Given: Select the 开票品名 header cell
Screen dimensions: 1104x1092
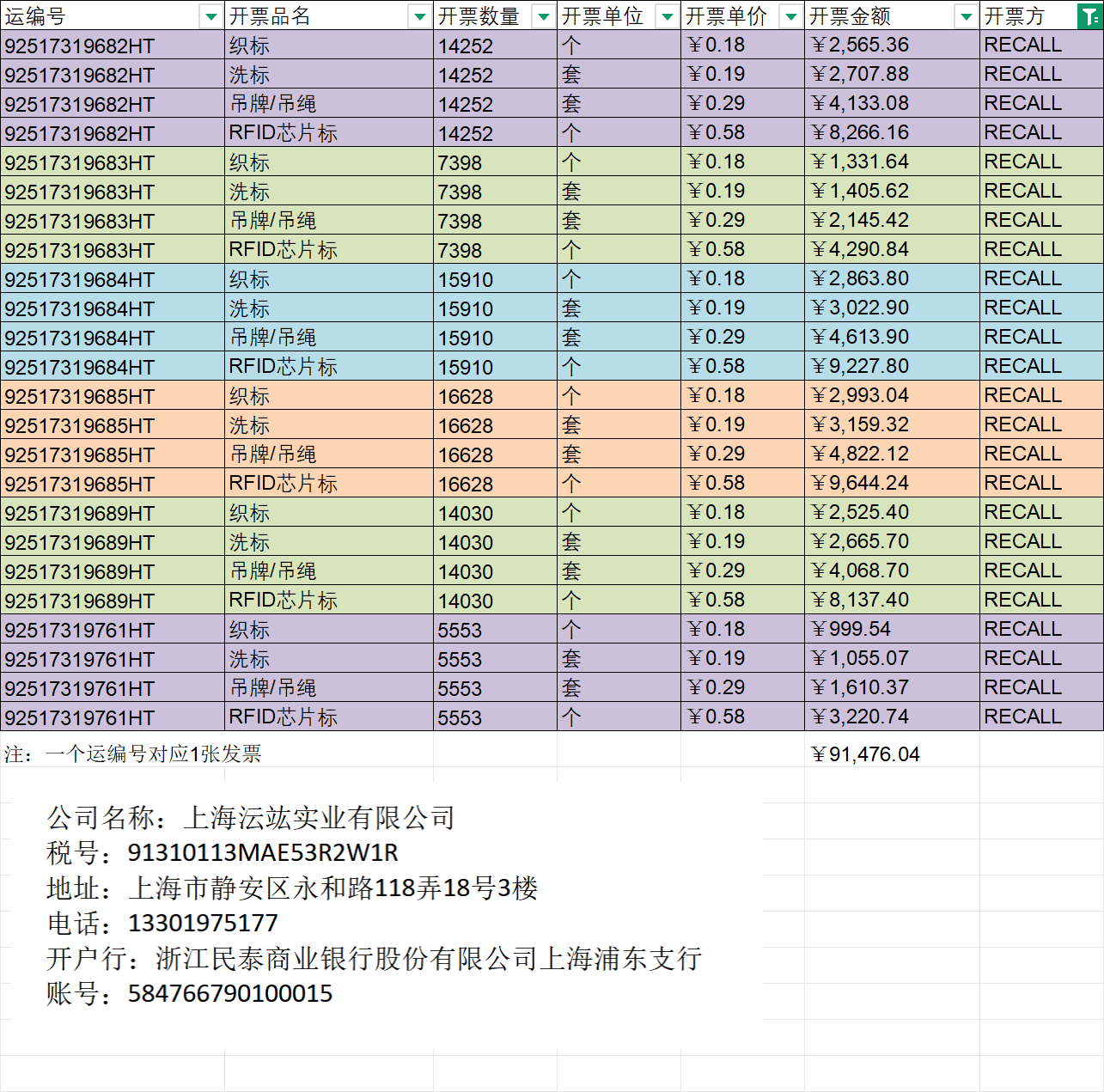Looking at the screenshot, I should (318, 16).
